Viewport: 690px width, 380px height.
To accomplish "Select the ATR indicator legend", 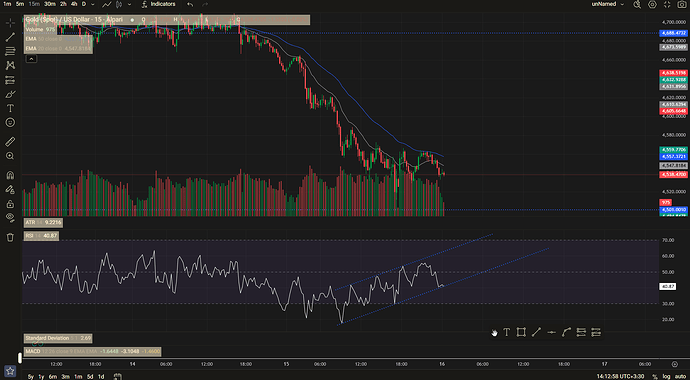I will (43, 223).
